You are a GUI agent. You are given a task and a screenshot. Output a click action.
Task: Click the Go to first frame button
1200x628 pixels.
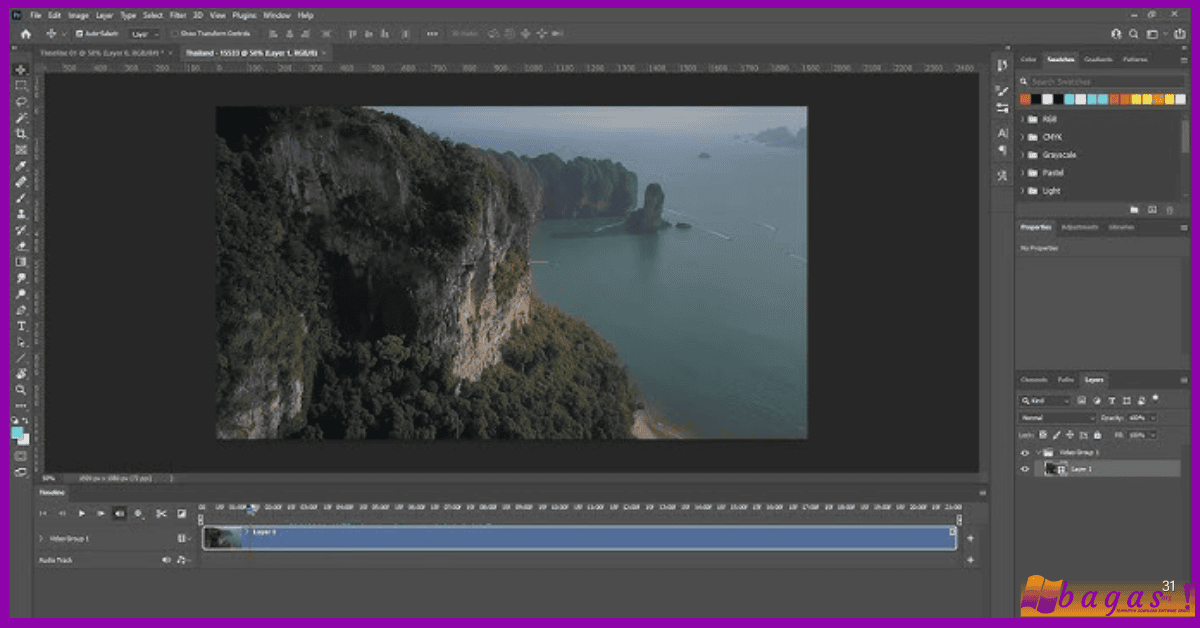point(42,513)
